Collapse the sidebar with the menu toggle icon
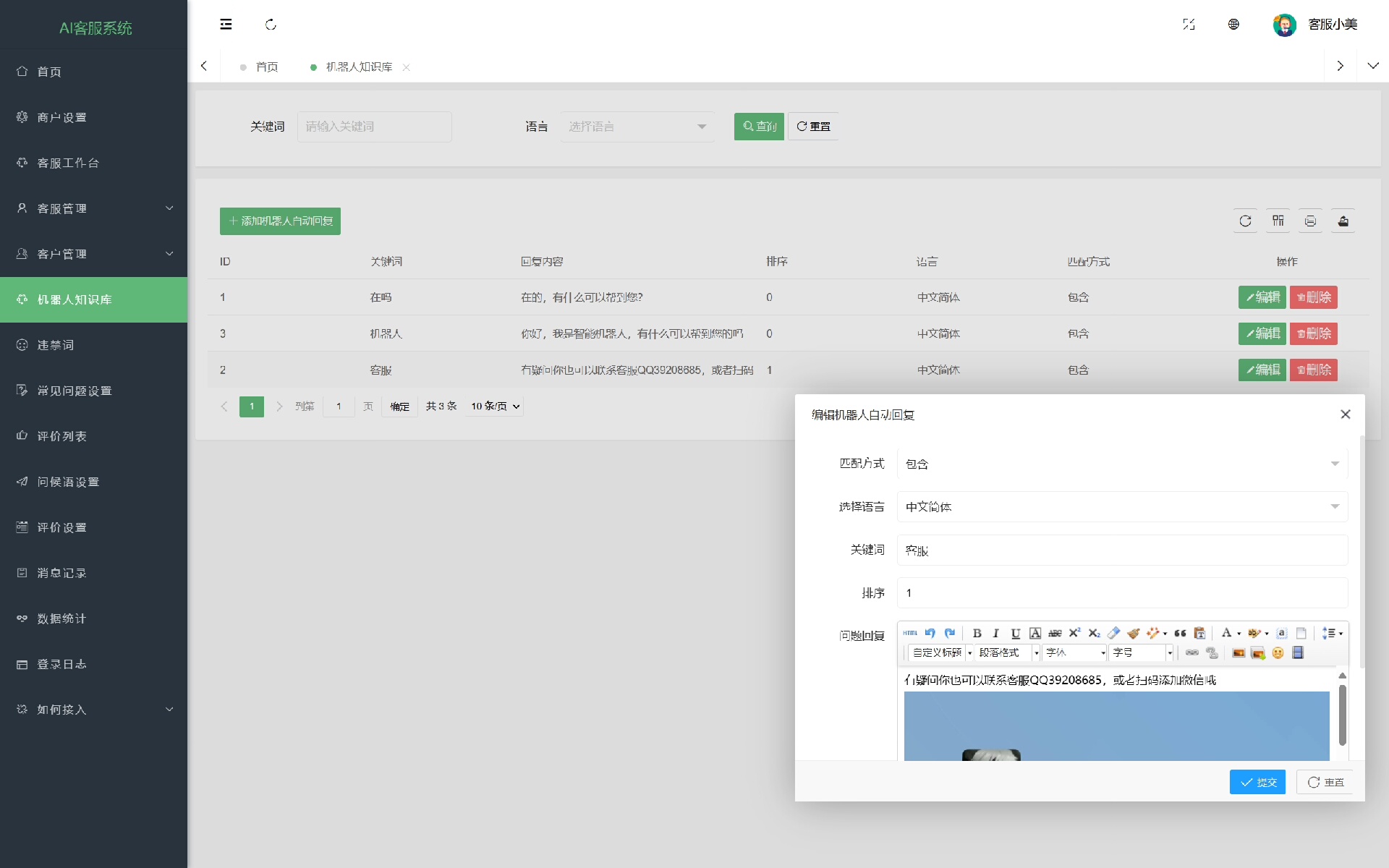1389x868 pixels. [226, 25]
